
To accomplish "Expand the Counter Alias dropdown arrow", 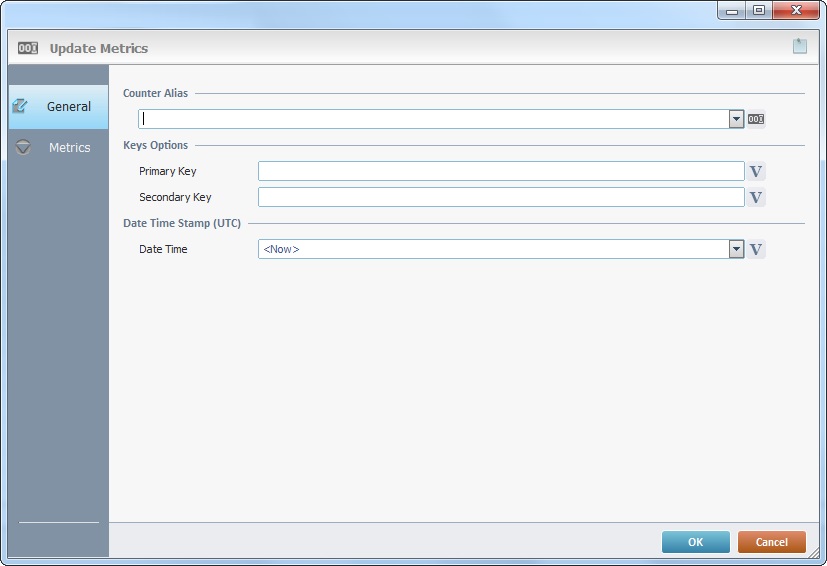I will [737, 119].
